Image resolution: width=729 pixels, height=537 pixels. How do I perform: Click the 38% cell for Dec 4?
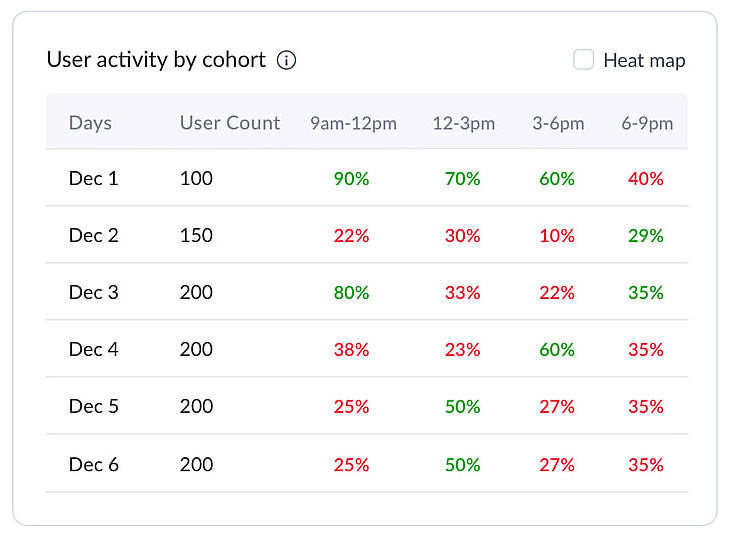coord(351,350)
